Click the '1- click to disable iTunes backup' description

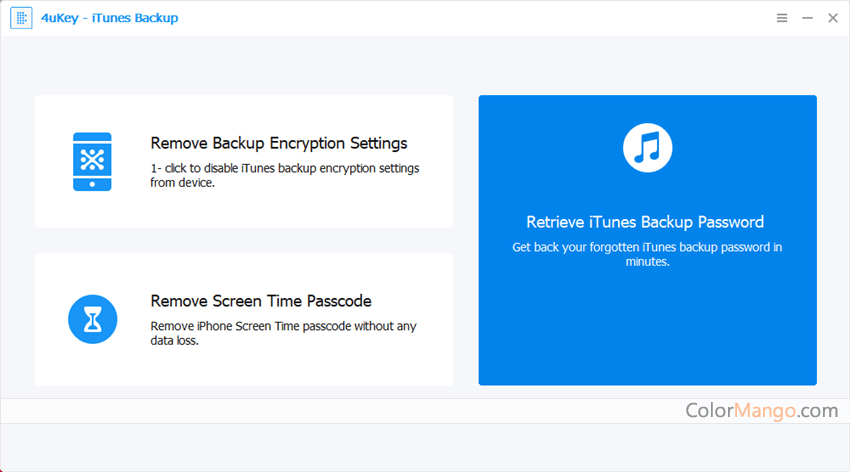click(x=285, y=176)
